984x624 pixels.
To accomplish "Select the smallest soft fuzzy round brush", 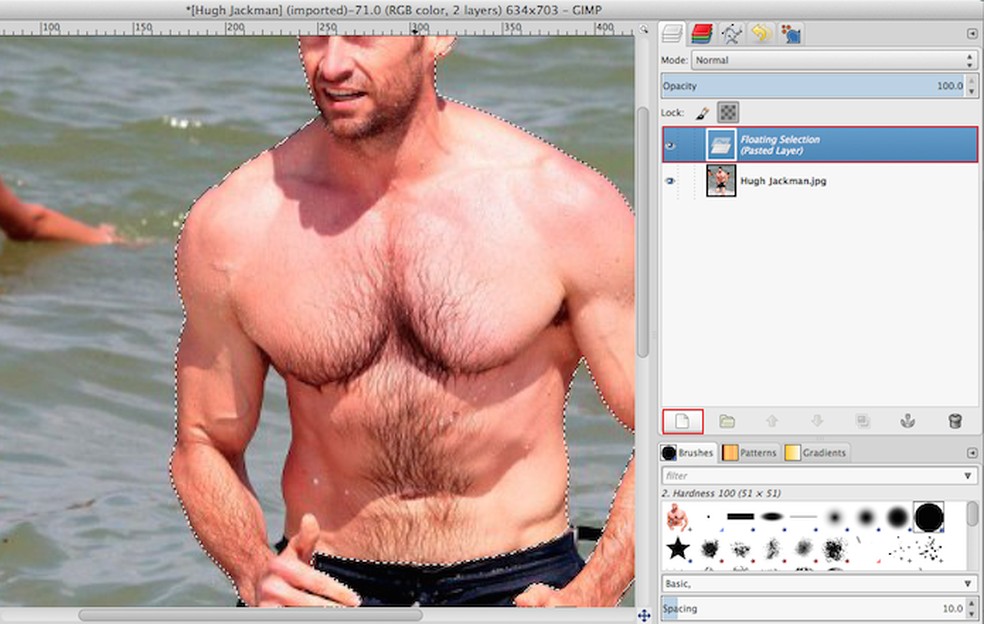I will 834,517.
